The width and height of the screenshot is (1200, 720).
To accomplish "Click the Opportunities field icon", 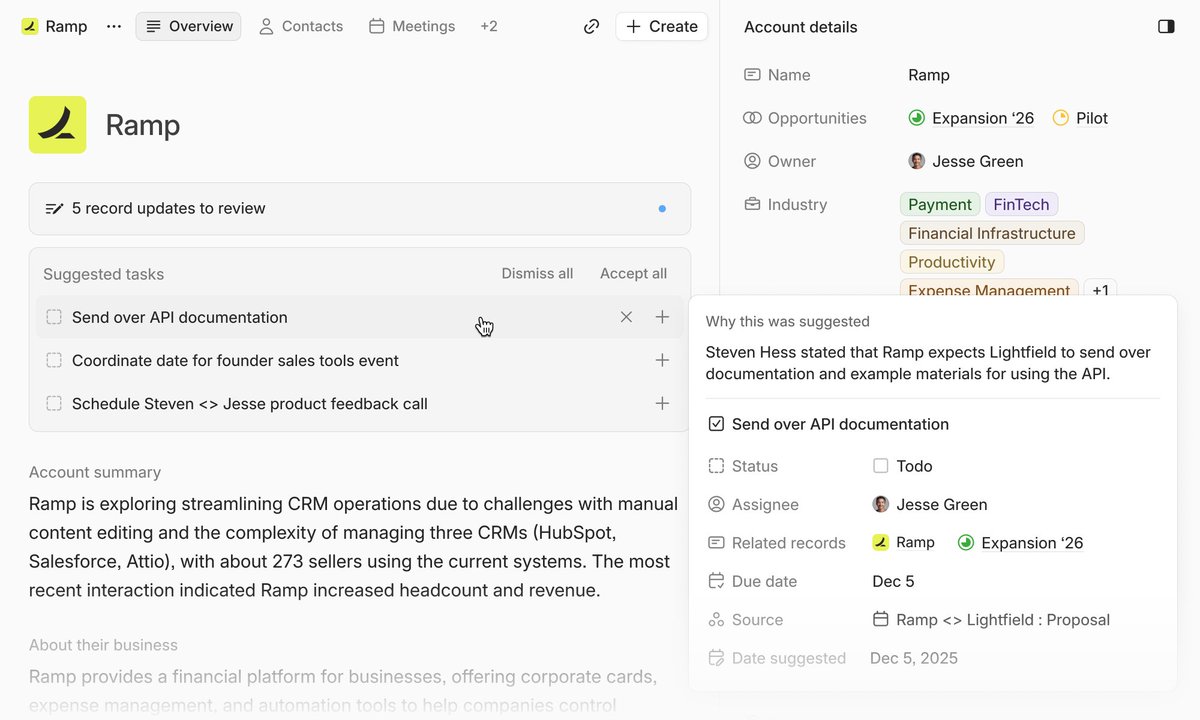I will click(x=752, y=118).
